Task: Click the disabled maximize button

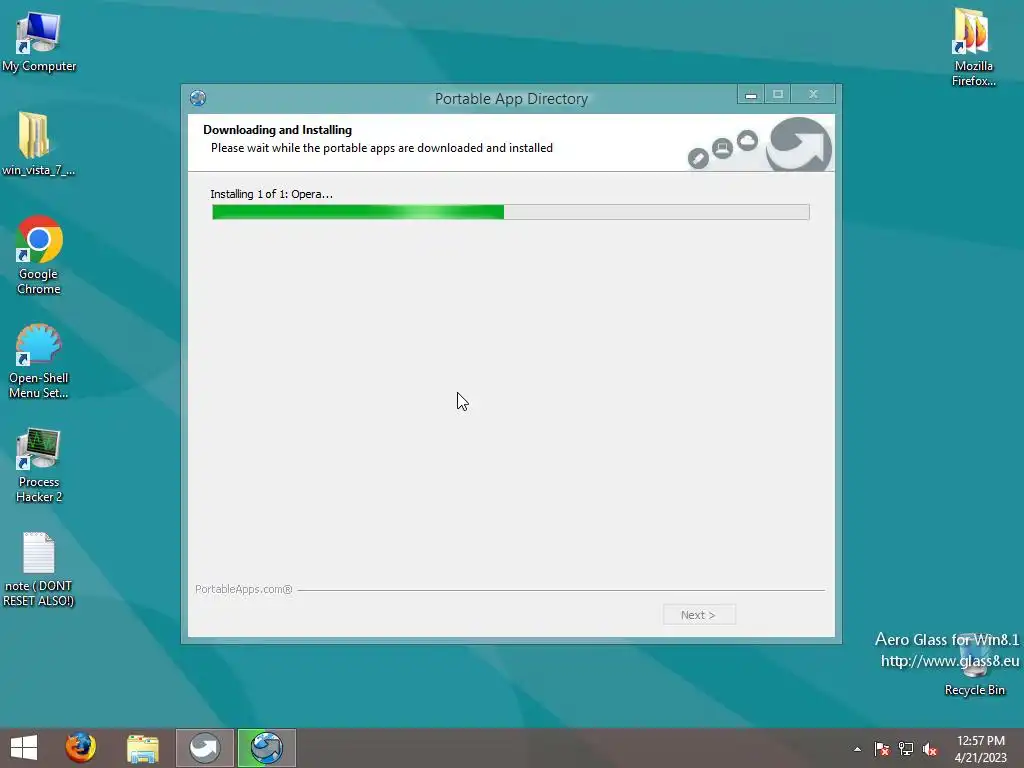Action: pos(778,95)
